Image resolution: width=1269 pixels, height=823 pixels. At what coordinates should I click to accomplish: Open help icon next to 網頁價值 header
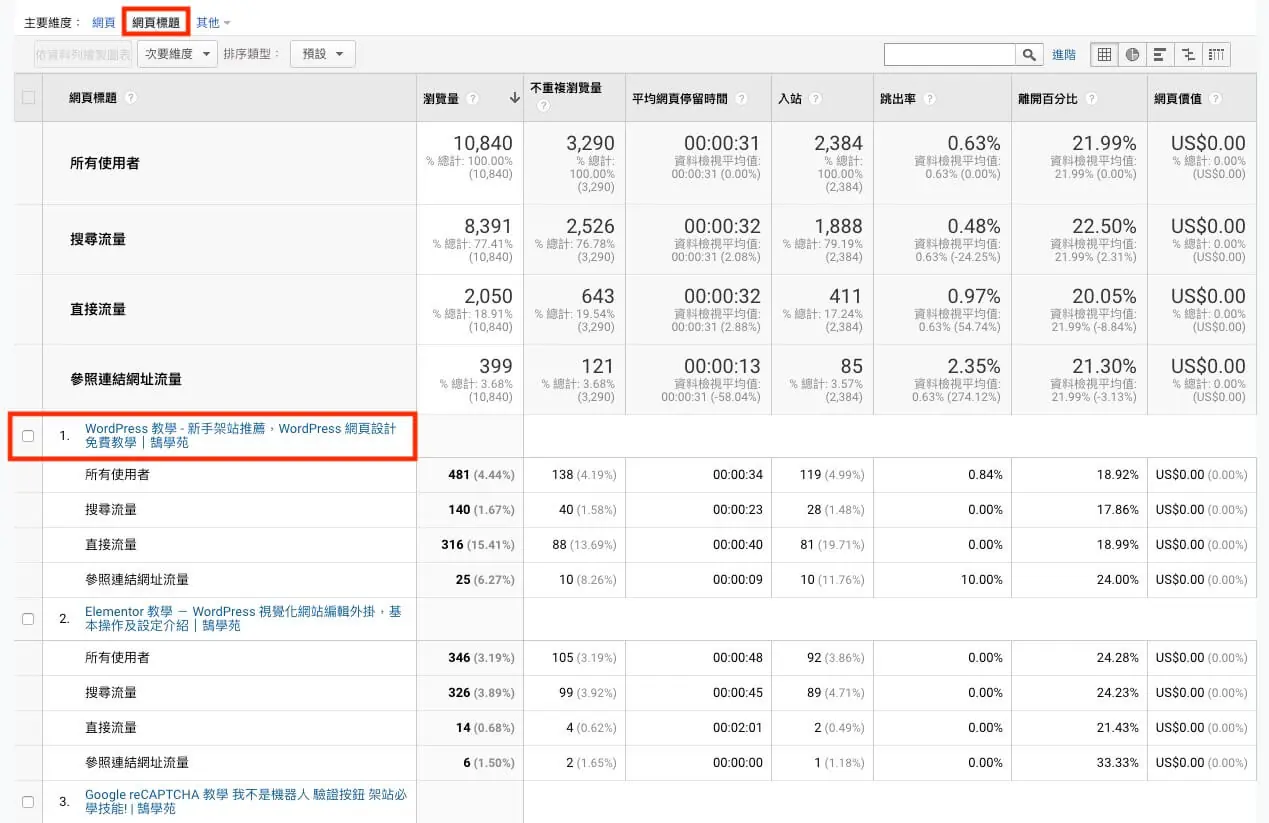[1216, 98]
